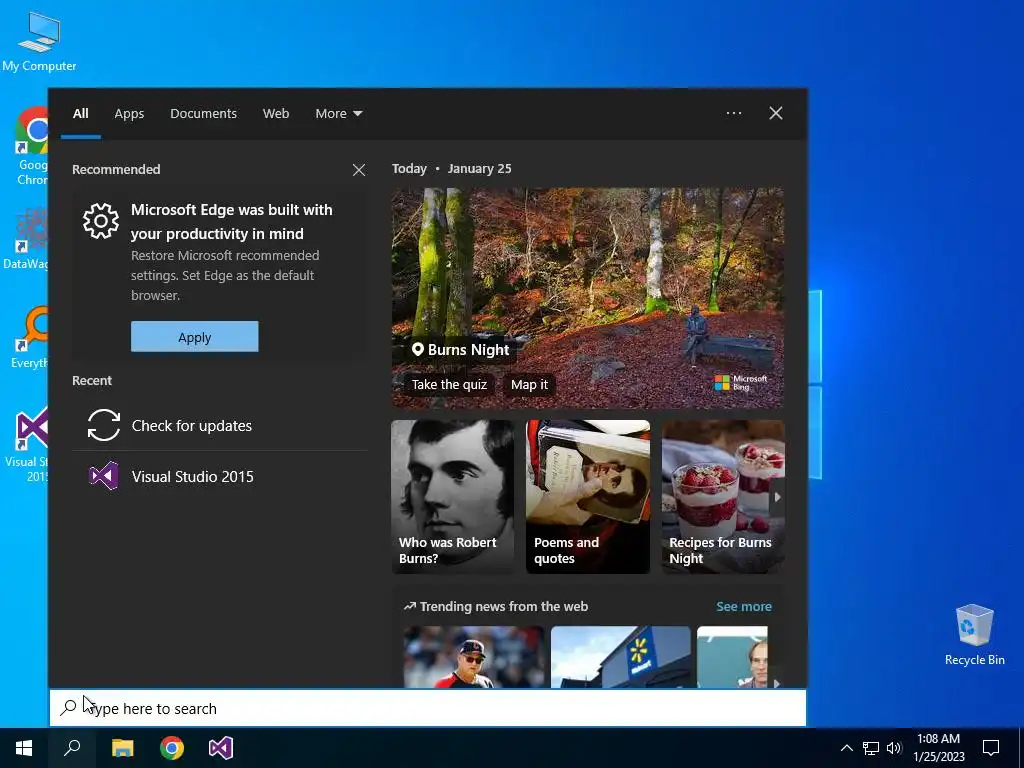Screen dimensions: 1024x768
Task: Select the Visual Studio 2015 desktop shortcut
Action: pos(27,444)
